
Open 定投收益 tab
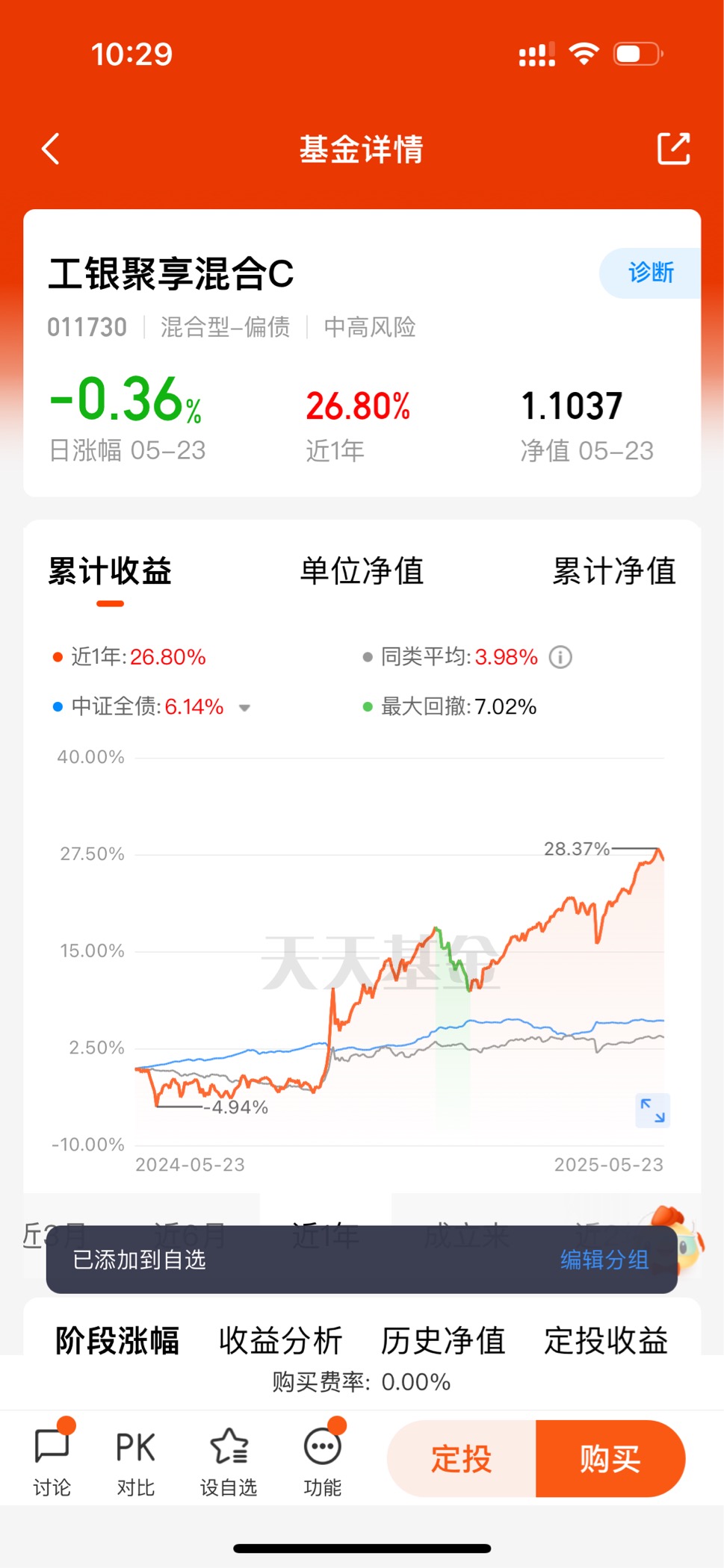pos(606,1340)
